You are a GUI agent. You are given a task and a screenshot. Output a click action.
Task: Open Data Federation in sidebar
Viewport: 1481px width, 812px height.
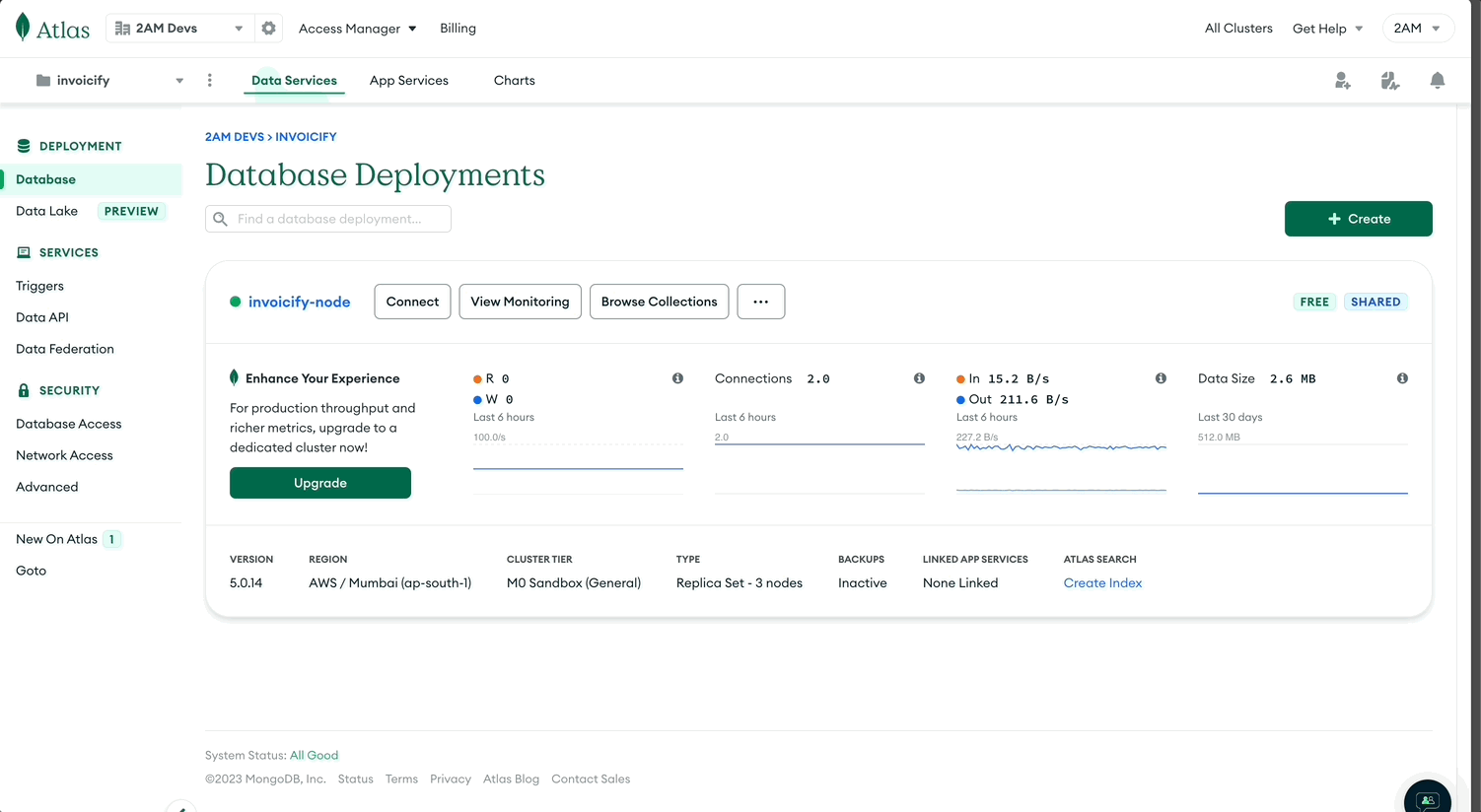[65, 349]
